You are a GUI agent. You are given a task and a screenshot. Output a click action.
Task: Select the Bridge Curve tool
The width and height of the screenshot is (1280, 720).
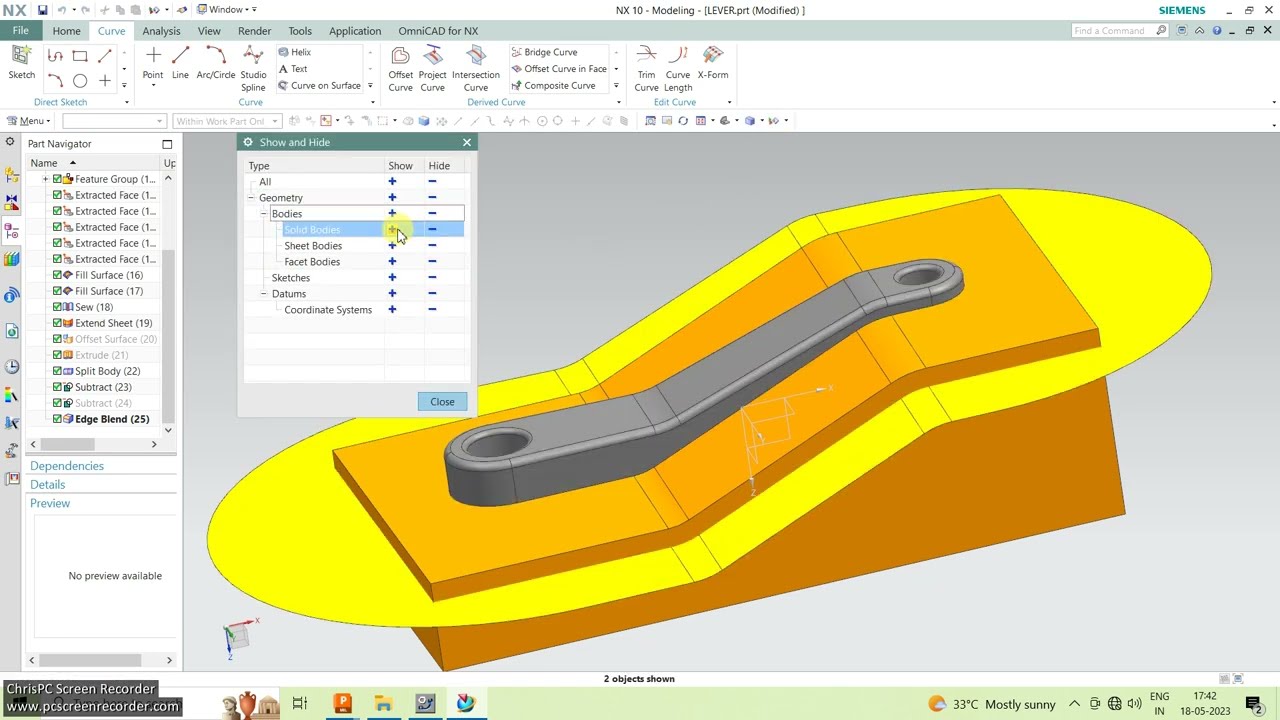[x=544, y=52]
